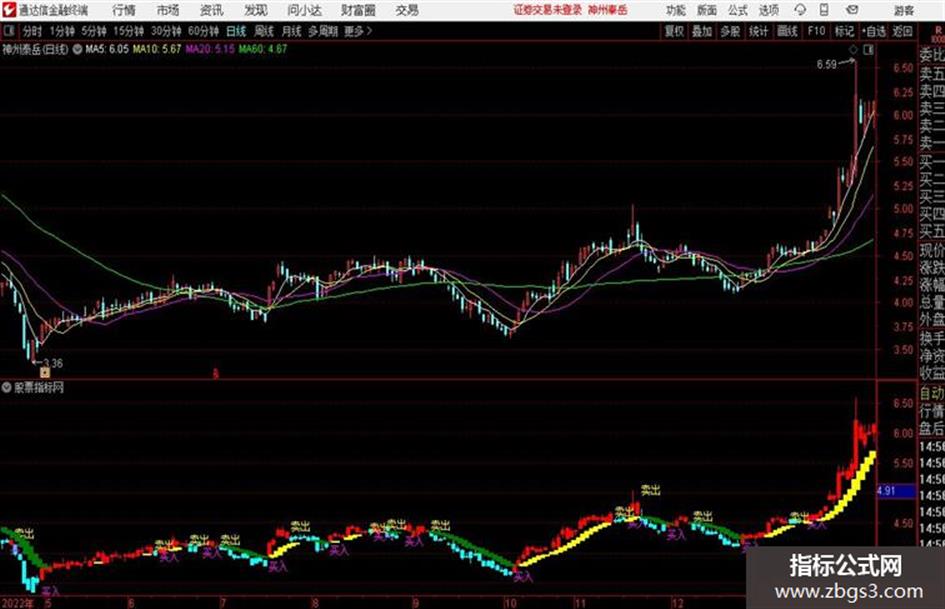The width and height of the screenshot is (945, 609).
Task: Click the 买入 signal at October low
Action: pyautogui.click(x=523, y=576)
